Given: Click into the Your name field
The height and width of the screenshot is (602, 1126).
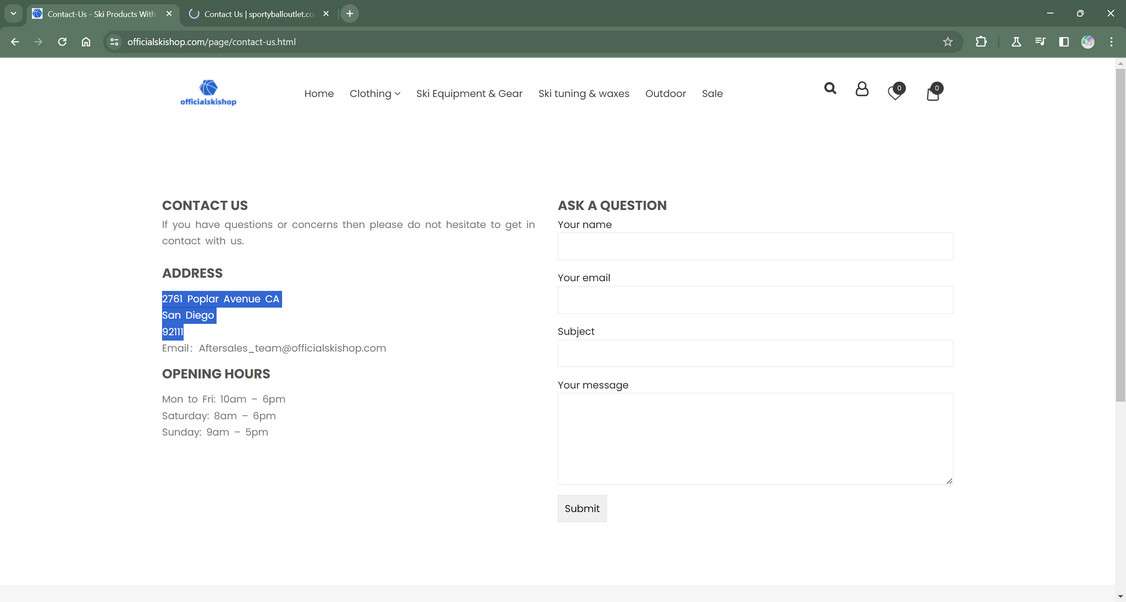Looking at the screenshot, I should (x=755, y=246).
